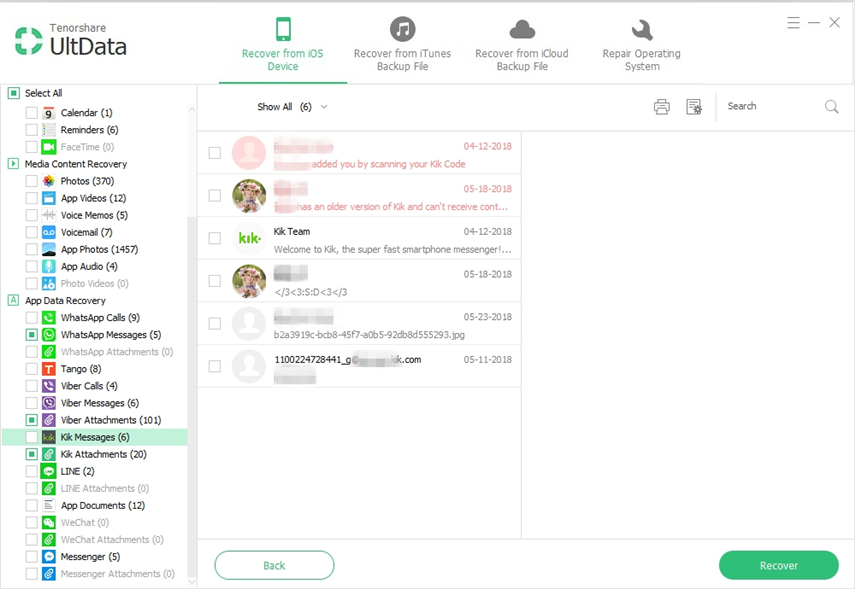Check the Kik Messages (6) checkbox

click(32, 437)
